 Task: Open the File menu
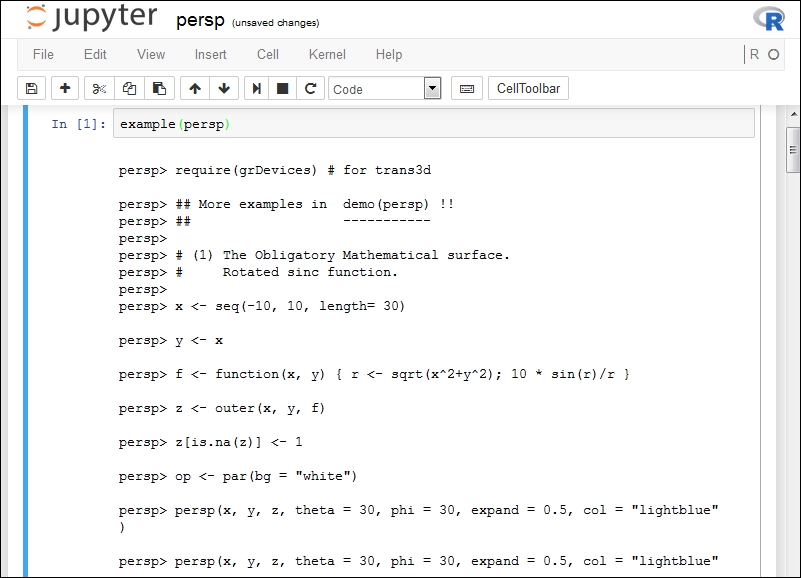tap(43, 54)
